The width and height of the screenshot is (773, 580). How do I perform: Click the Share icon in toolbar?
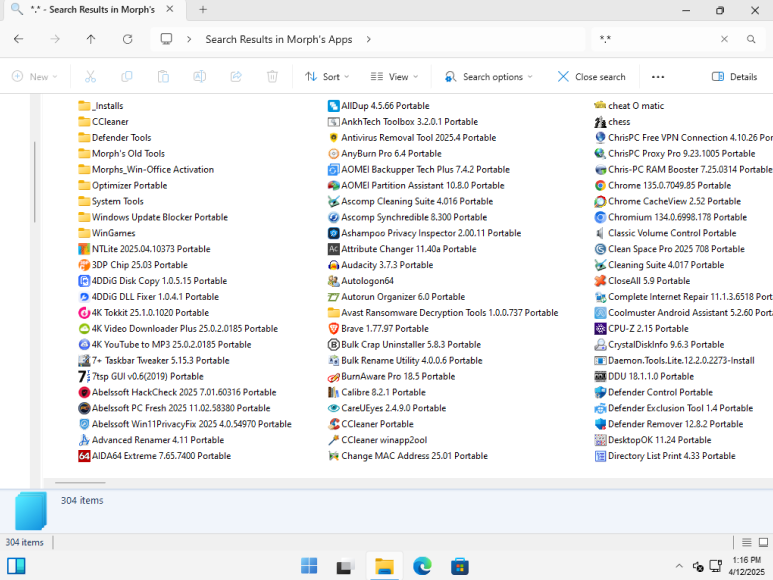coord(236,76)
